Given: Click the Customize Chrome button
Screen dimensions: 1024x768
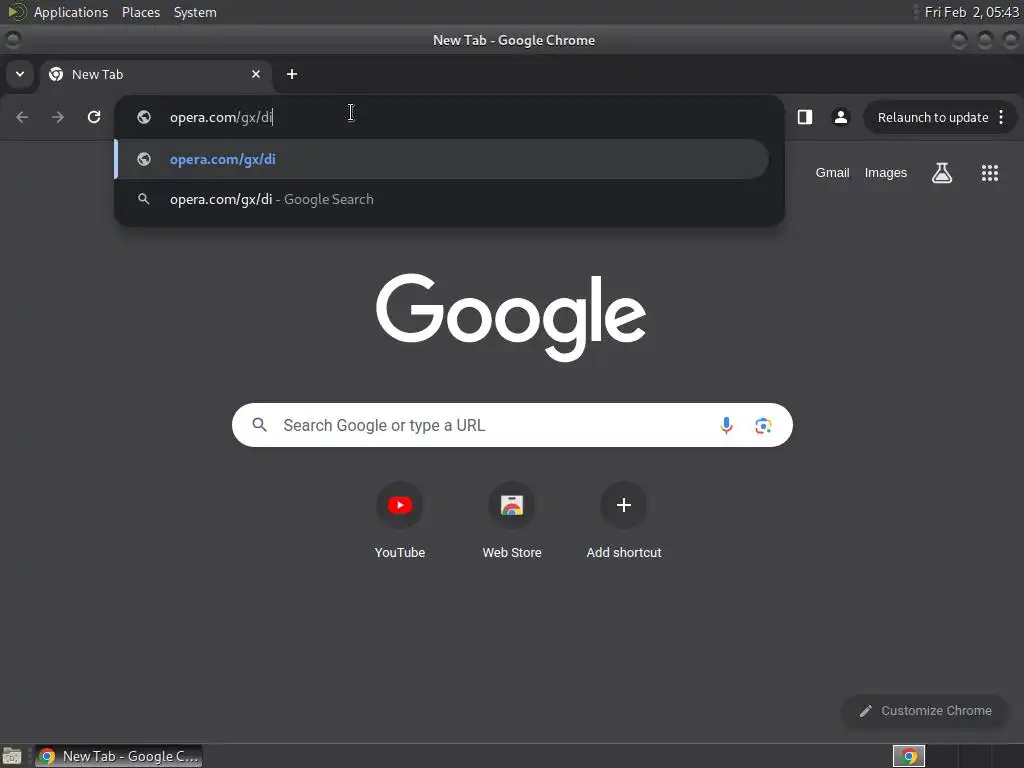Looking at the screenshot, I should pos(925,711).
